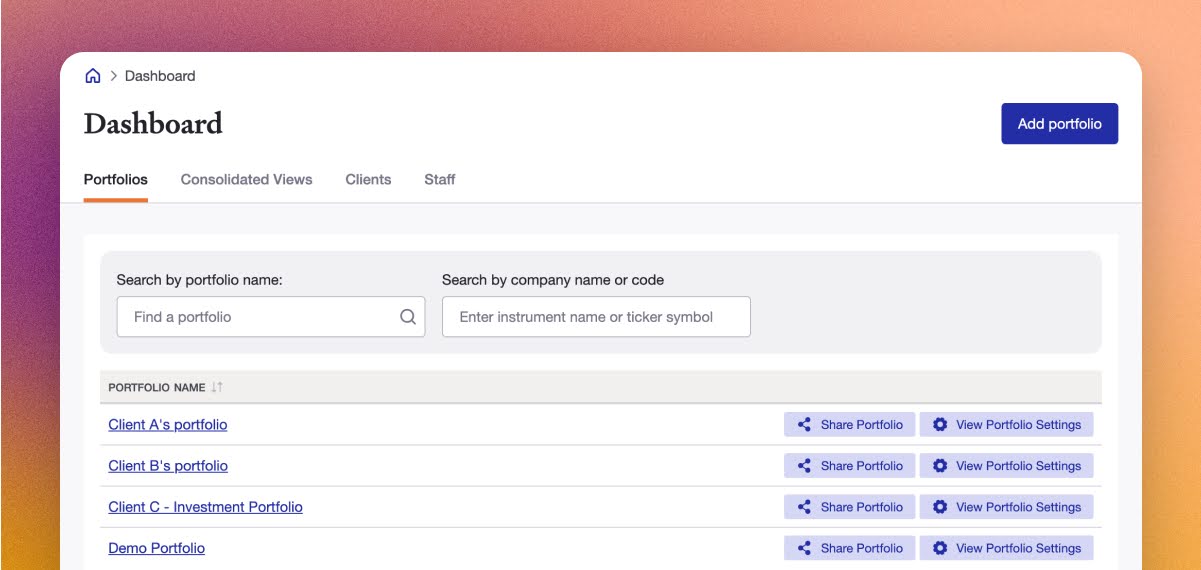The height and width of the screenshot is (570, 1201).
Task: Open the Staff tab
Action: 440,180
